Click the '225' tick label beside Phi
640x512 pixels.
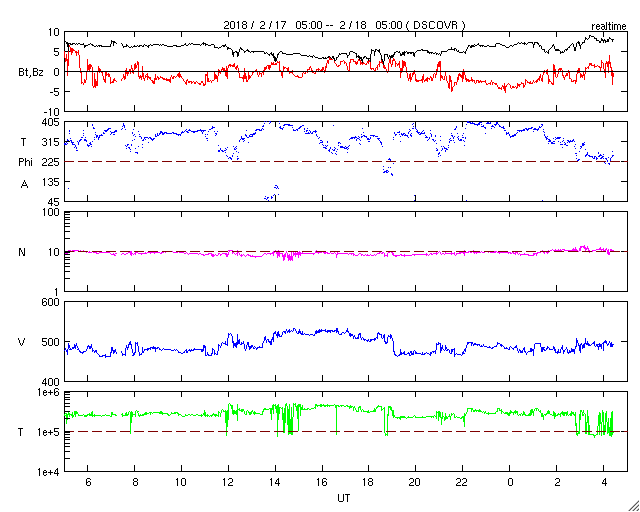(51, 162)
